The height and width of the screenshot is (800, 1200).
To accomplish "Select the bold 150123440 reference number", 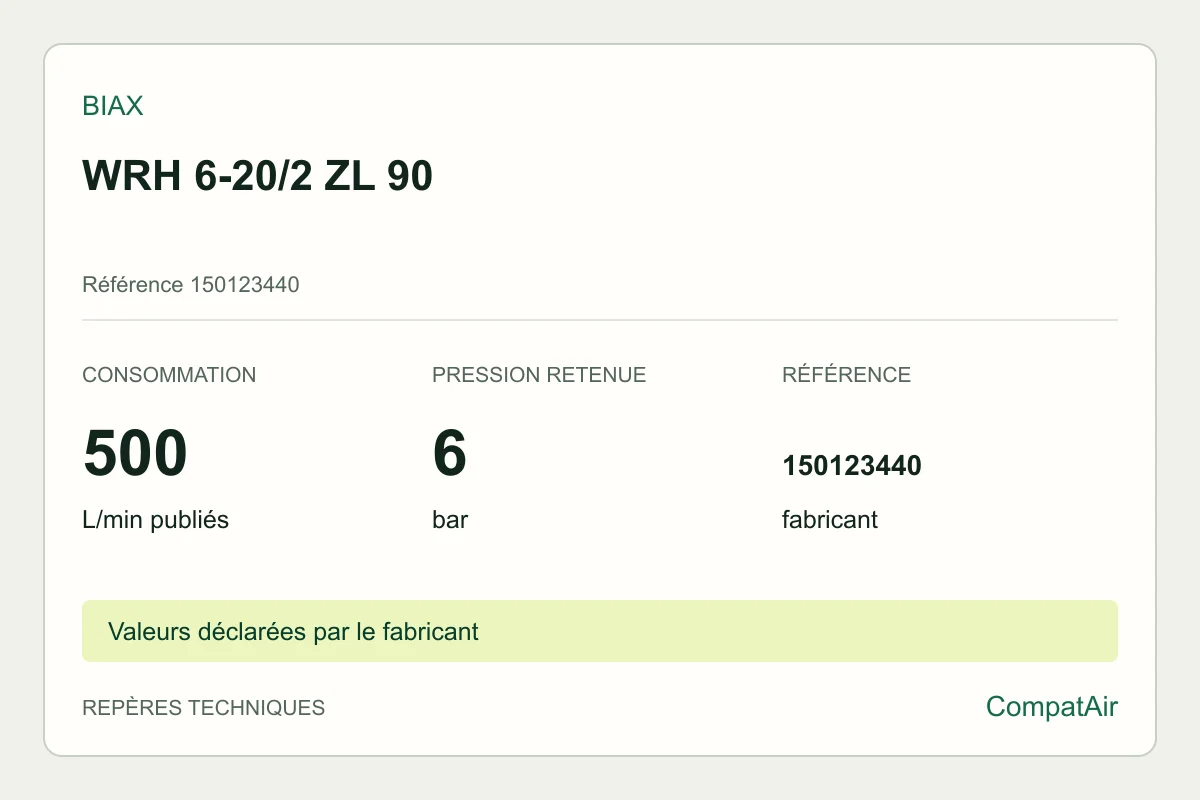I will tap(852, 466).
